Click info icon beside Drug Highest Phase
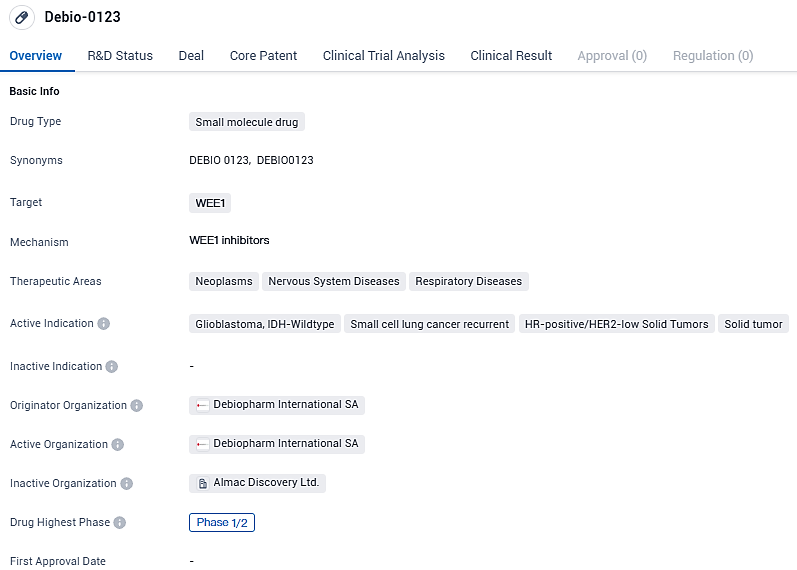This screenshot has height=570, width=797. tap(120, 523)
